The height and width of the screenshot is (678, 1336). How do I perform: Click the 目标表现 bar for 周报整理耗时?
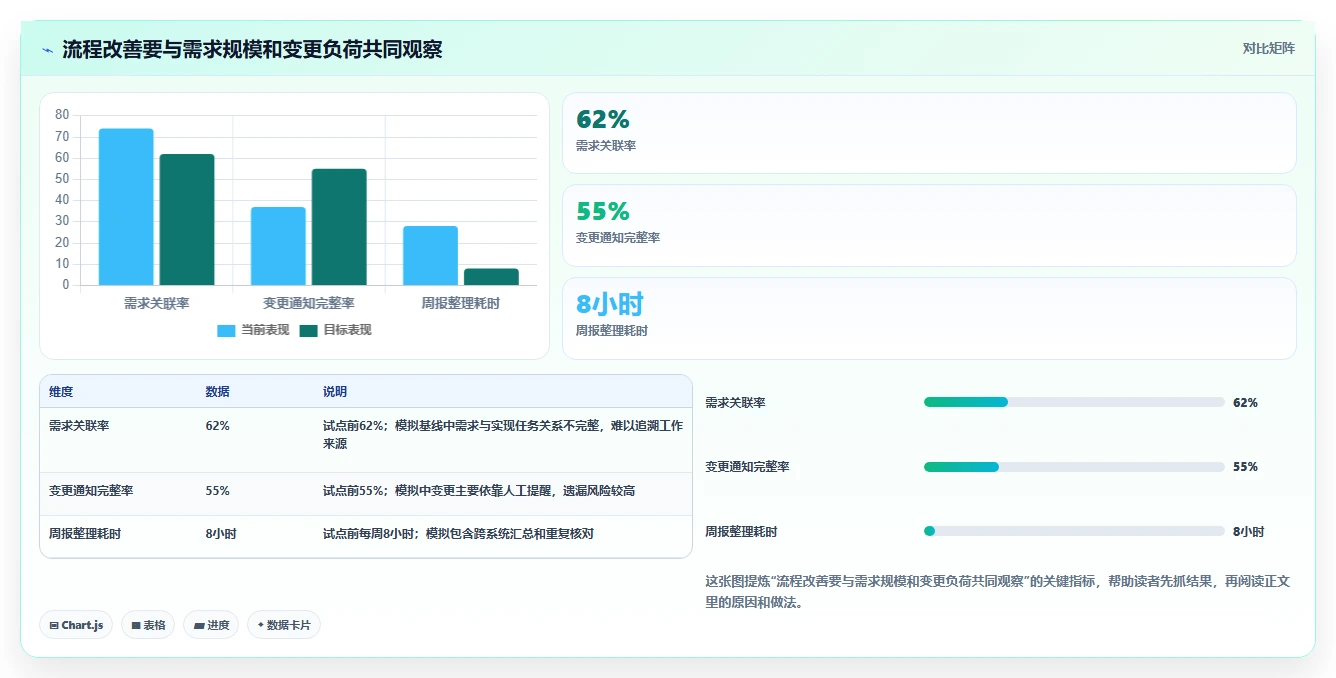(491, 277)
